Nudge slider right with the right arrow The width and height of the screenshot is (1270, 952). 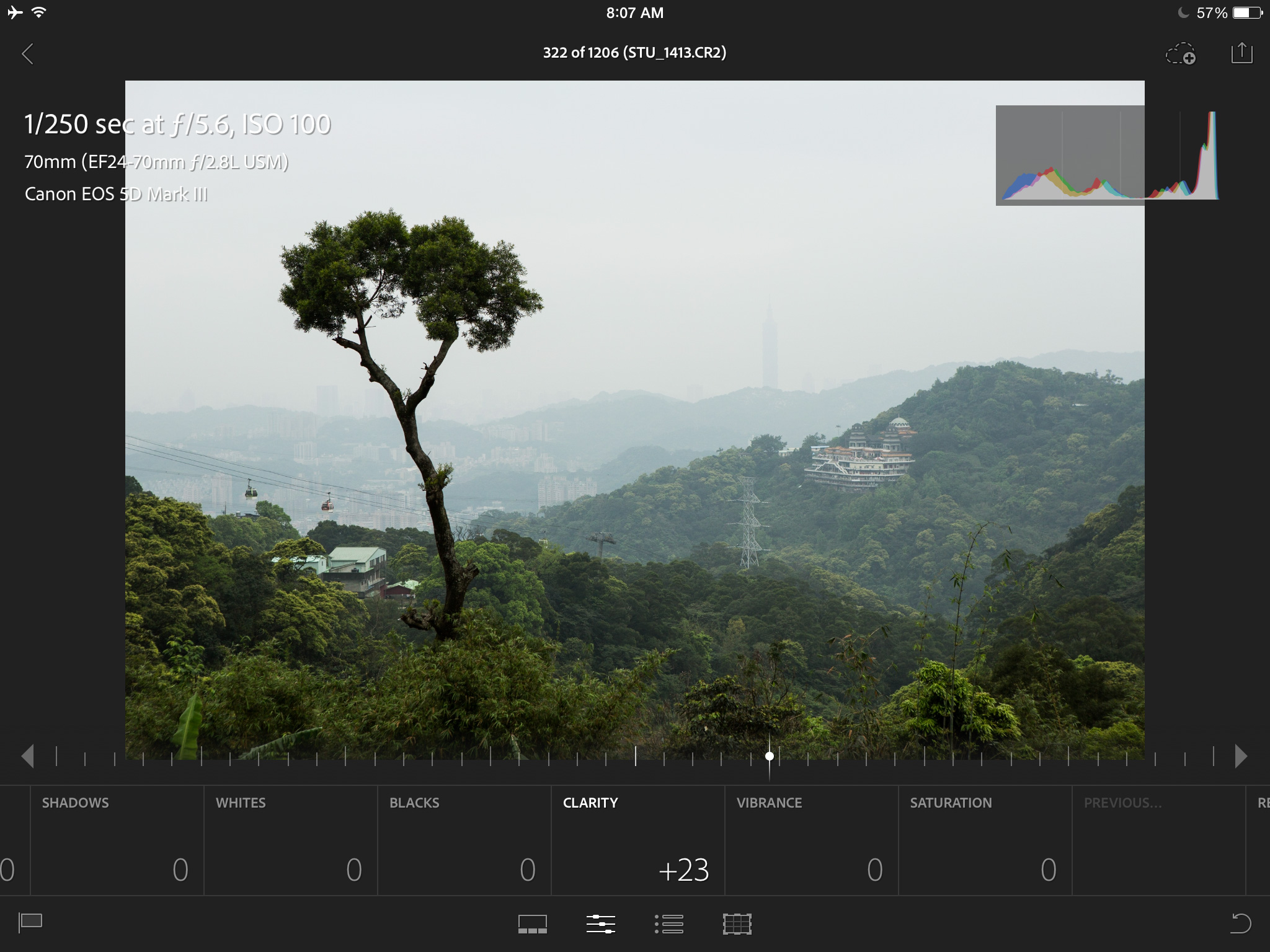1241,756
